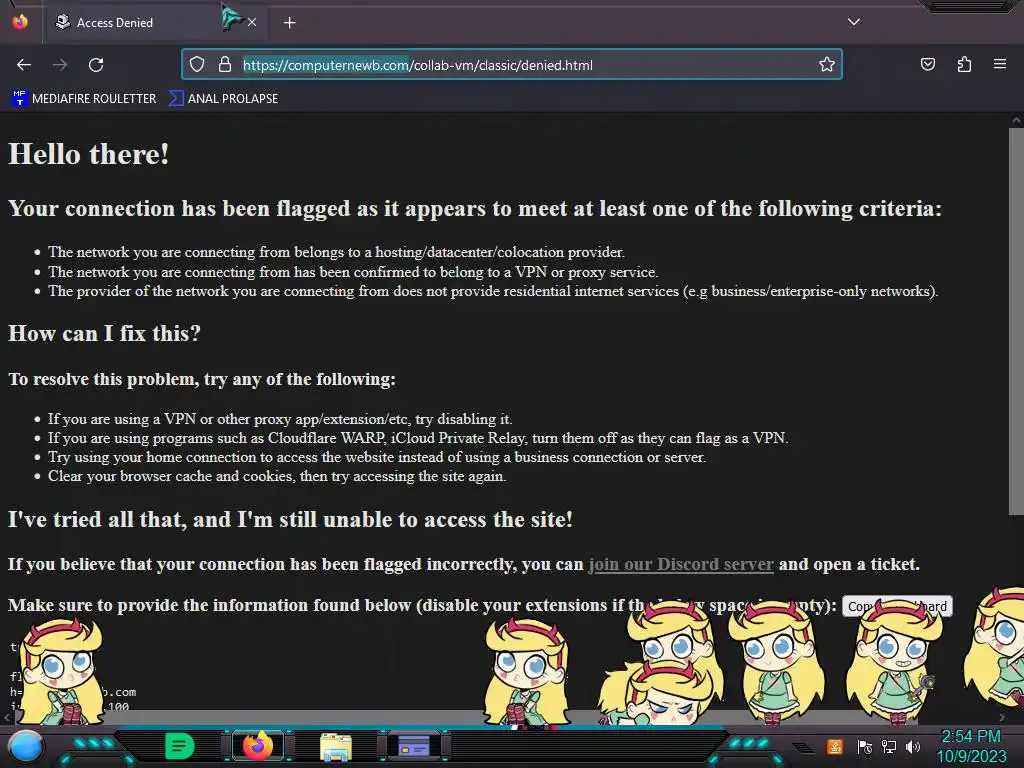Screen dimensions: 1024x768
Task: Save page to Pocket
Action: click(x=927, y=65)
